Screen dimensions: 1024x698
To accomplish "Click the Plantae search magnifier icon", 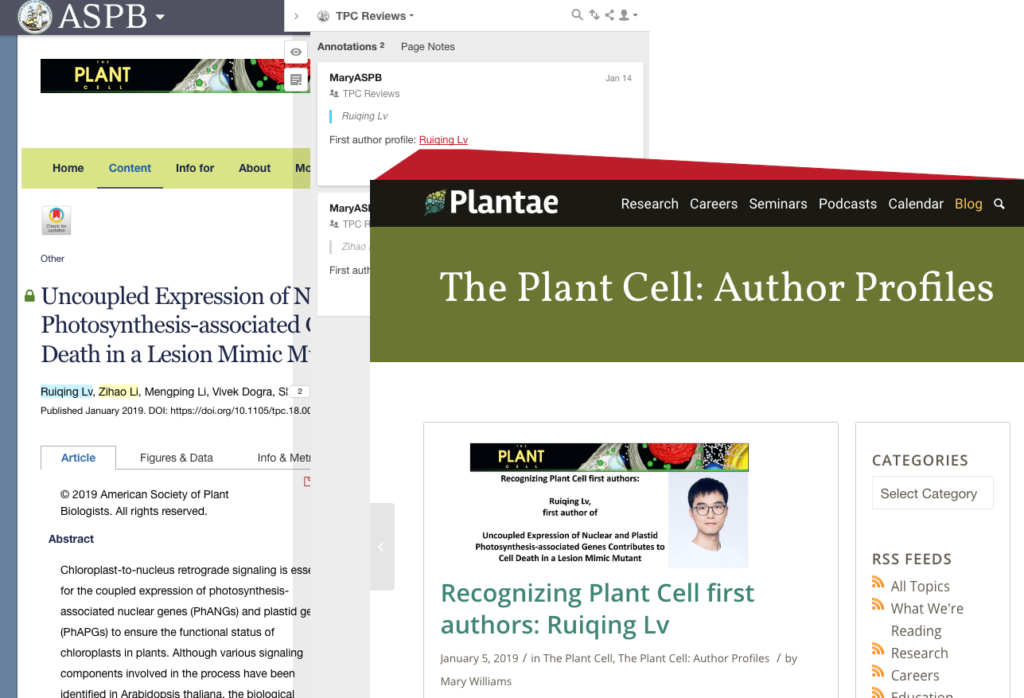I will (x=999, y=204).
